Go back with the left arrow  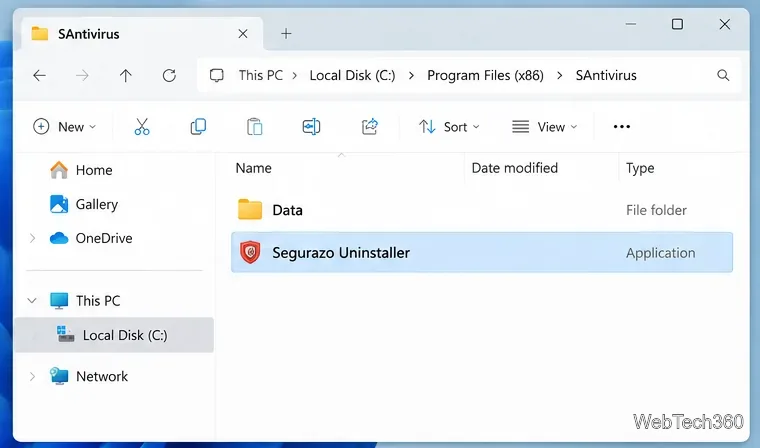point(39,75)
